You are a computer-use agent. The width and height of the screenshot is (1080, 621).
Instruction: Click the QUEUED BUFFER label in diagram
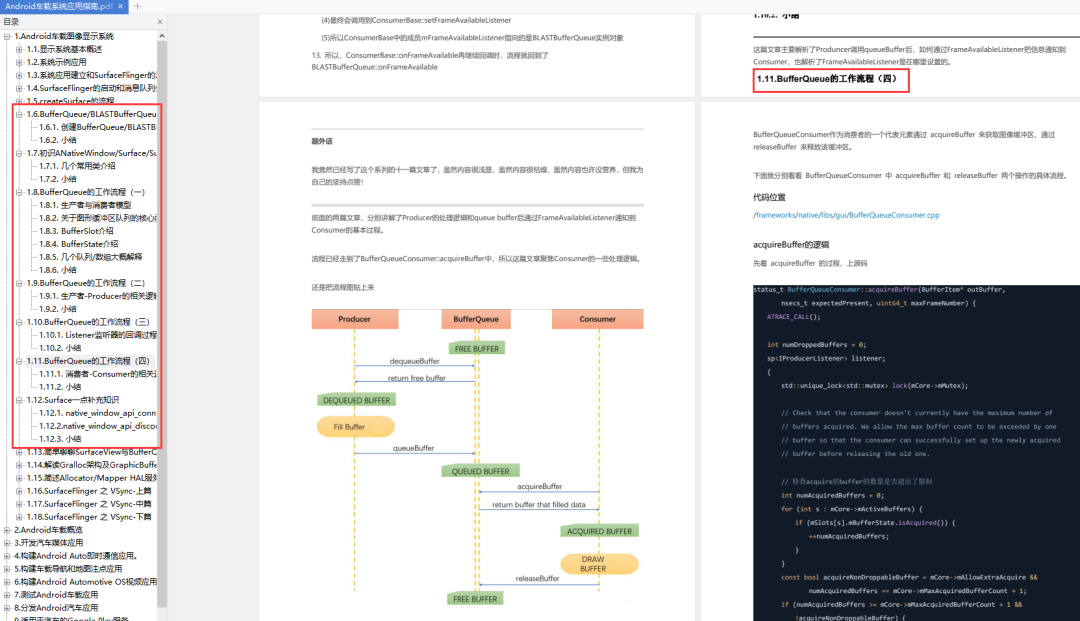480,472
